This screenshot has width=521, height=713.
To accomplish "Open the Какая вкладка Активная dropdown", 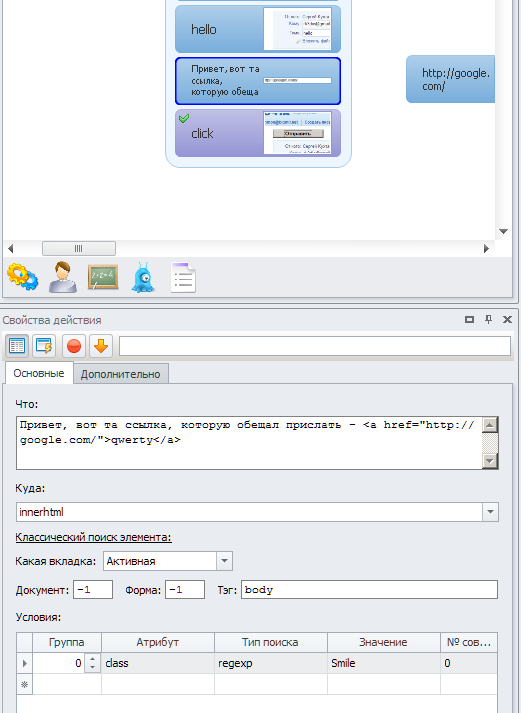I will click(x=224, y=561).
